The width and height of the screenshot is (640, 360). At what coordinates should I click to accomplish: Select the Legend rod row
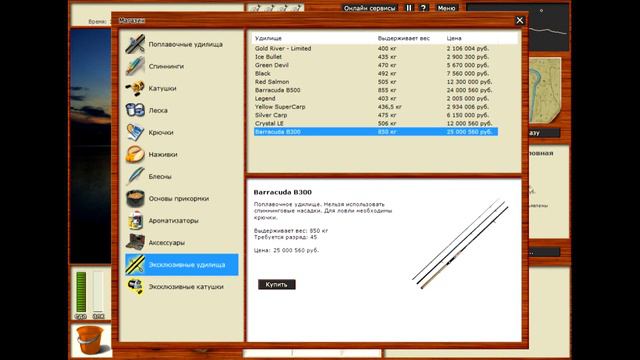click(x=376, y=98)
